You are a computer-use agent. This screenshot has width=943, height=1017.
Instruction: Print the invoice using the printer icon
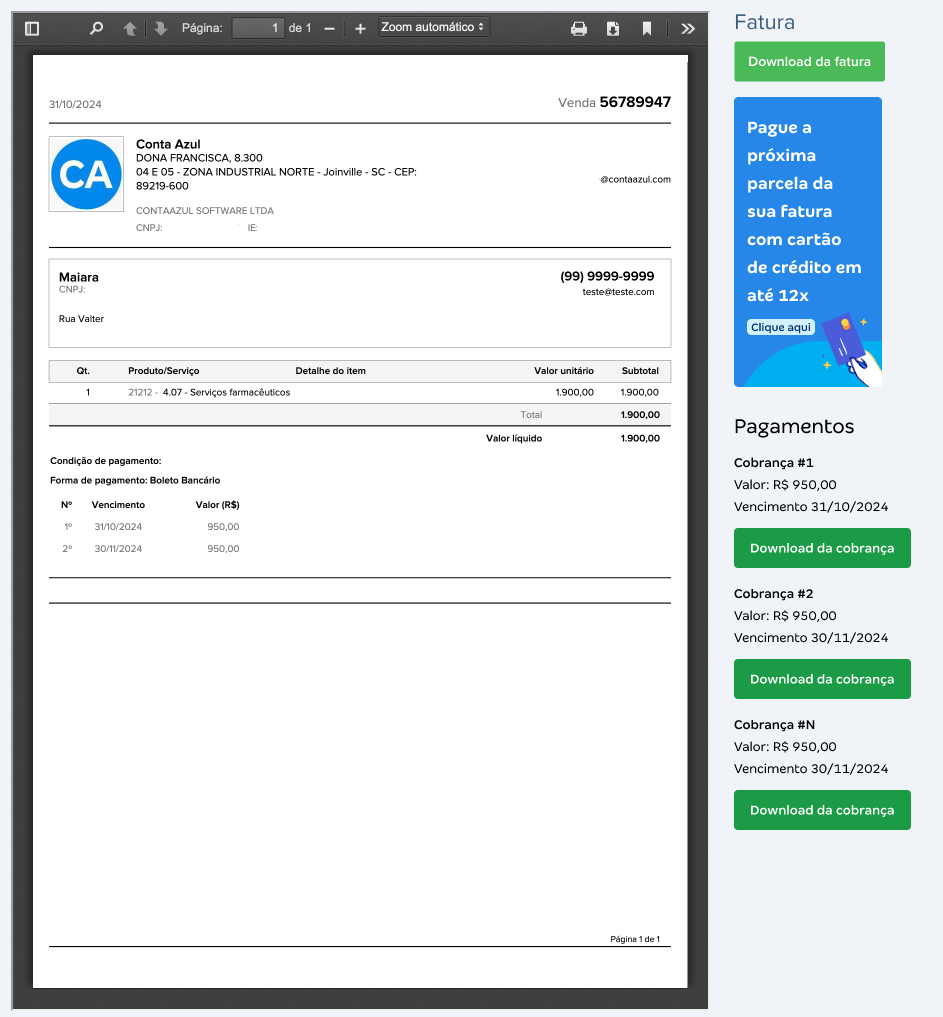579,29
